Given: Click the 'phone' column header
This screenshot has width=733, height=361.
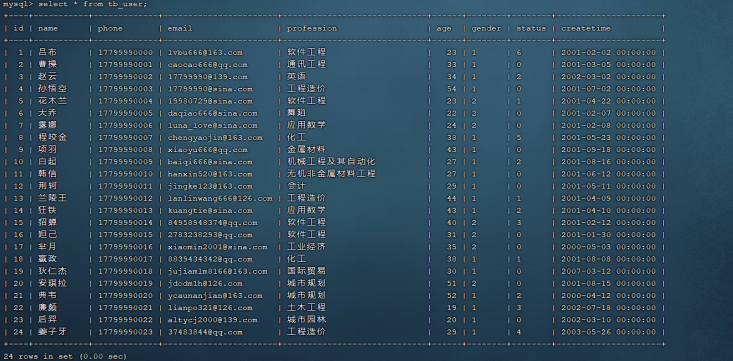Looking at the screenshot, I should 110,29.
